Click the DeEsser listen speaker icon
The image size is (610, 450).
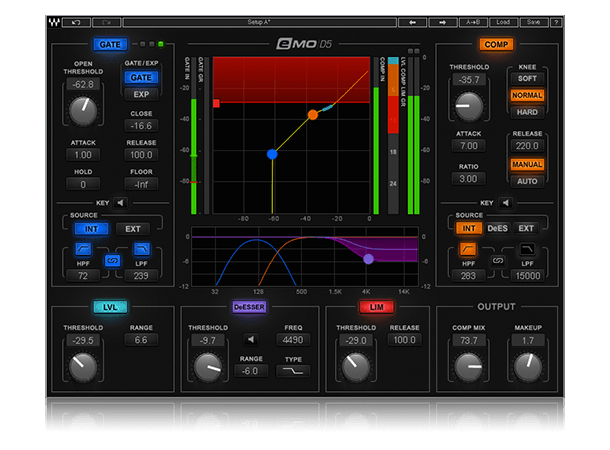click(251, 340)
